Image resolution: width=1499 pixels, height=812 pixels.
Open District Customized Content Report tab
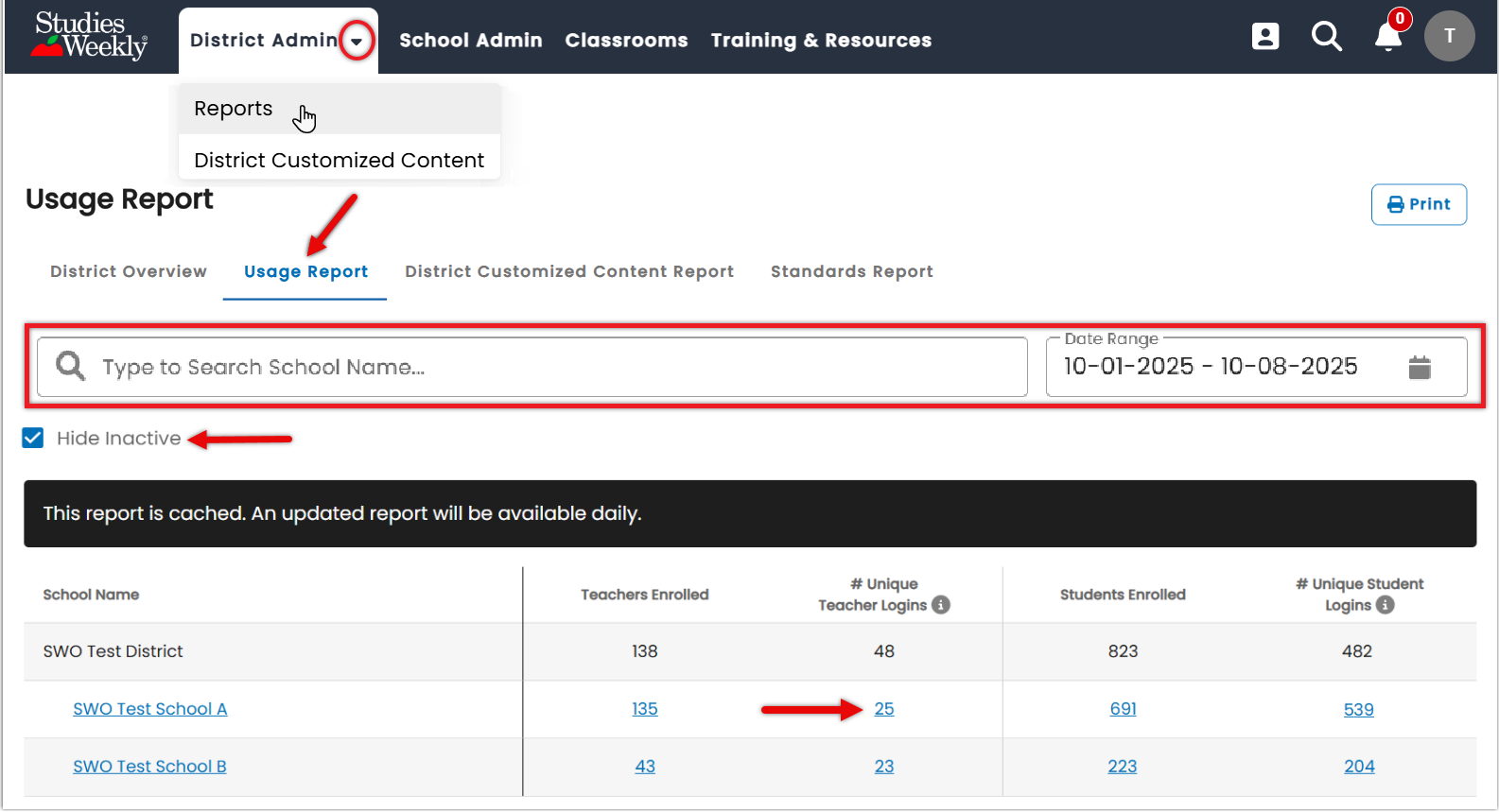pyautogui.click(x=569, y=271)
